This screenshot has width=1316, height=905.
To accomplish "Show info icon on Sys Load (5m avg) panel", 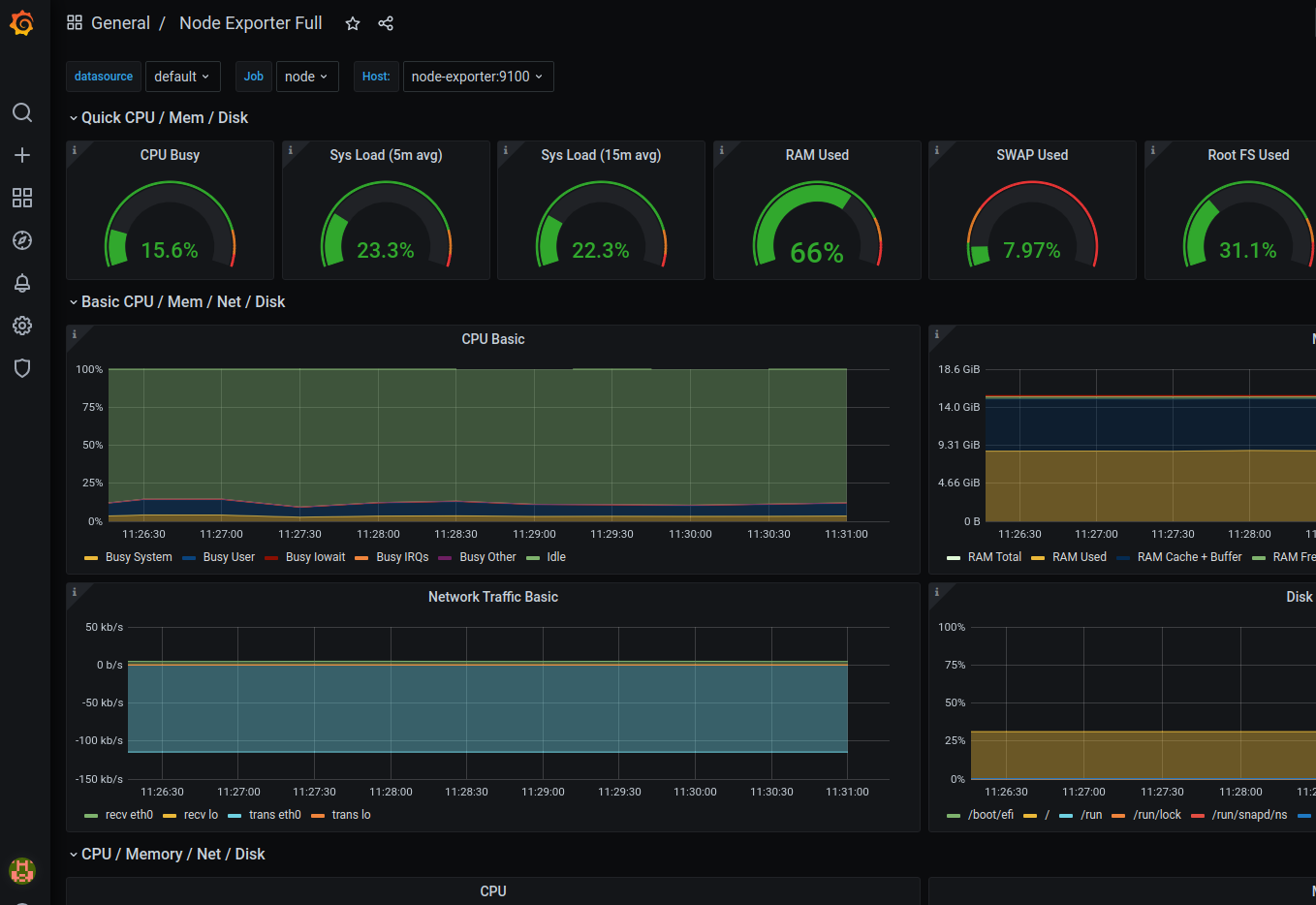I will click(291, 150).
